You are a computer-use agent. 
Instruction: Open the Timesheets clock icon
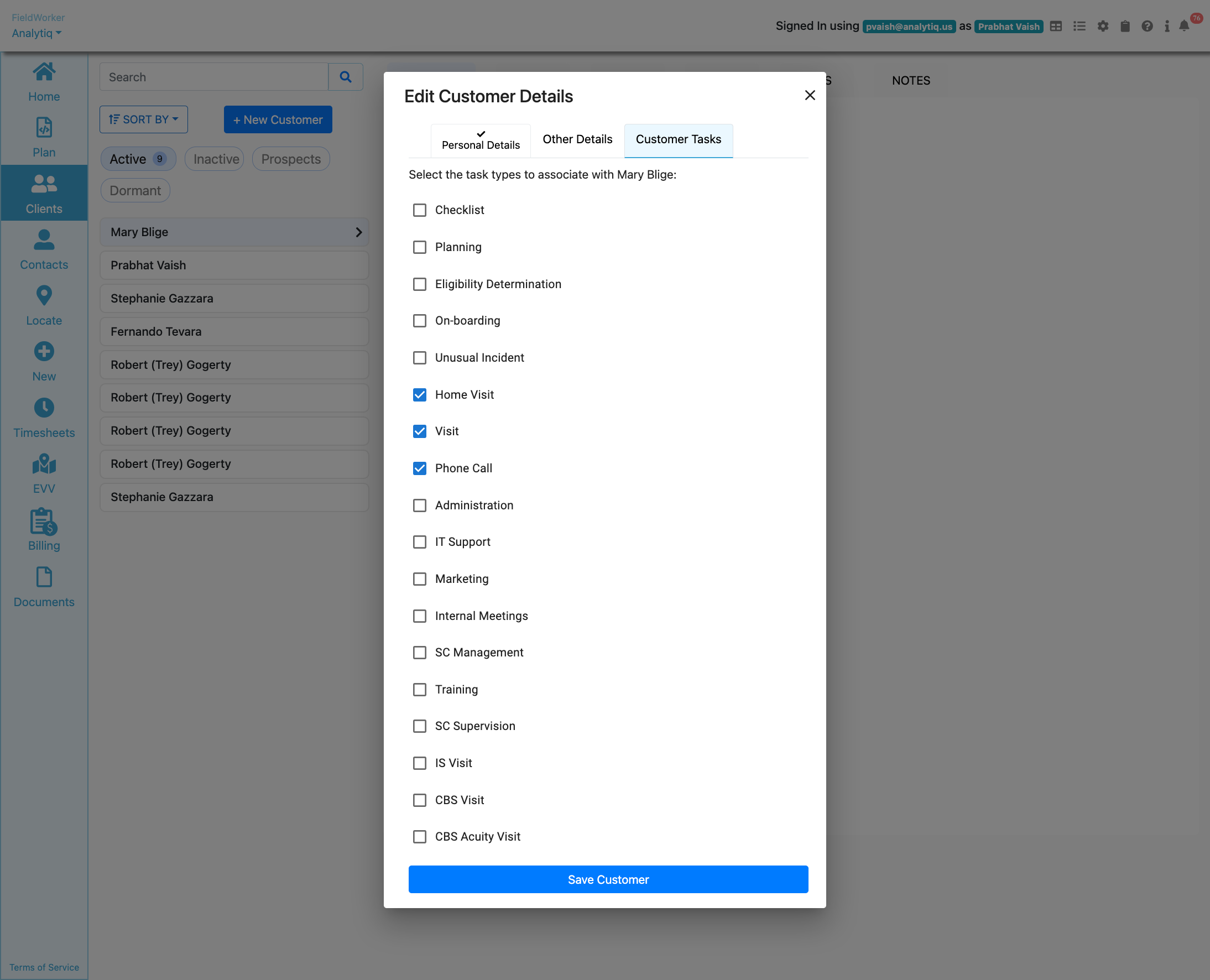pyautogui.click(x=44, y=408)
